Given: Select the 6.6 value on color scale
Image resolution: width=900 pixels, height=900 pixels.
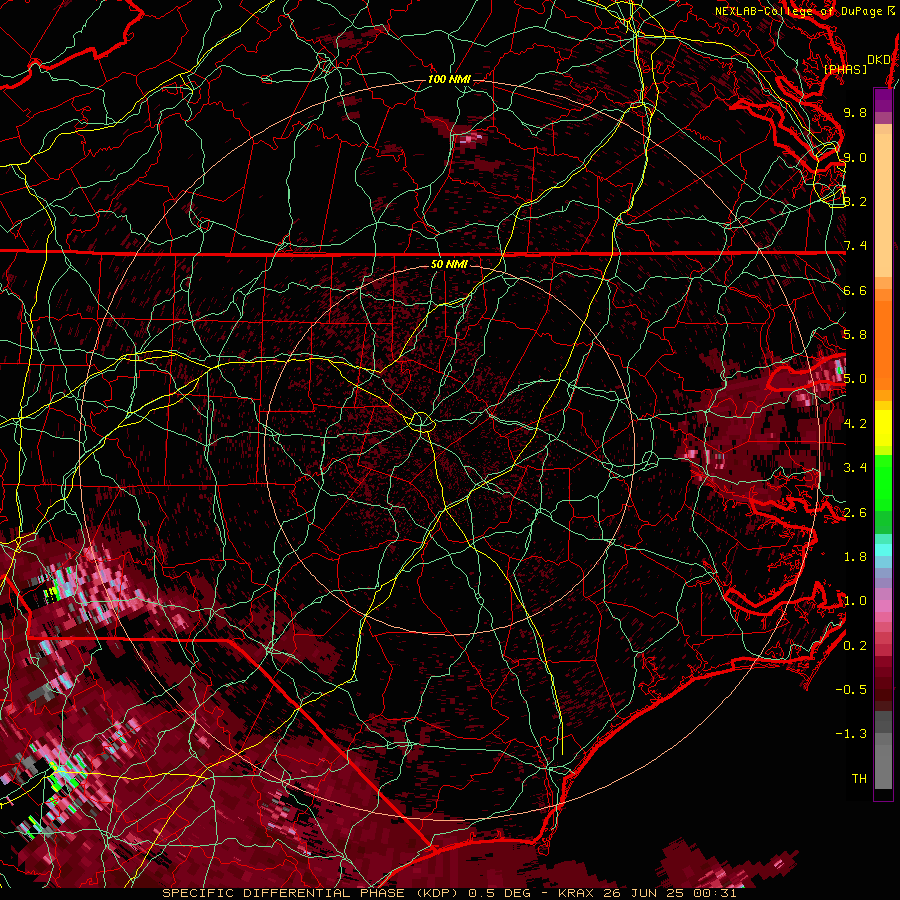Looking at the screenshot, I should pyautogui.click(x=855, y=290).
